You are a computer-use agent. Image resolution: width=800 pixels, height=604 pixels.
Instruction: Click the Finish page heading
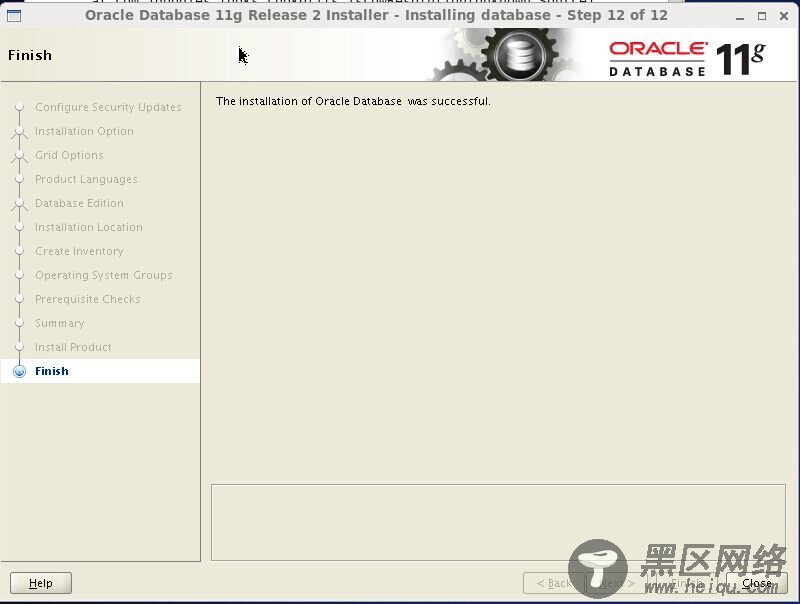coord(30,55)
